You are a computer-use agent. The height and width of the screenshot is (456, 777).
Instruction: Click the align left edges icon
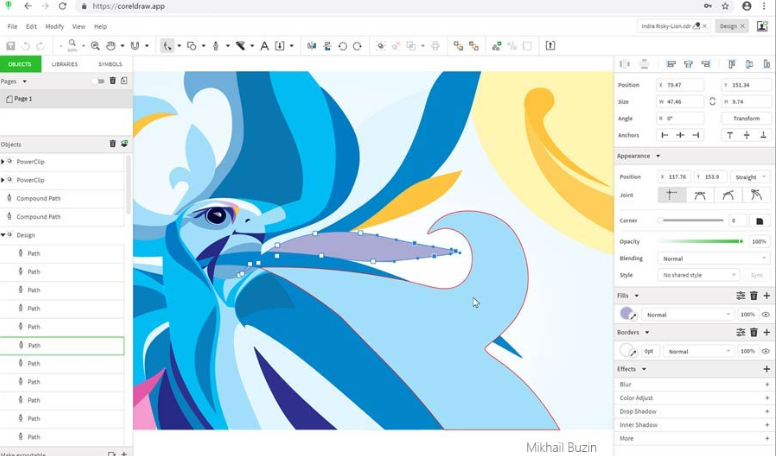click(671, 64)
